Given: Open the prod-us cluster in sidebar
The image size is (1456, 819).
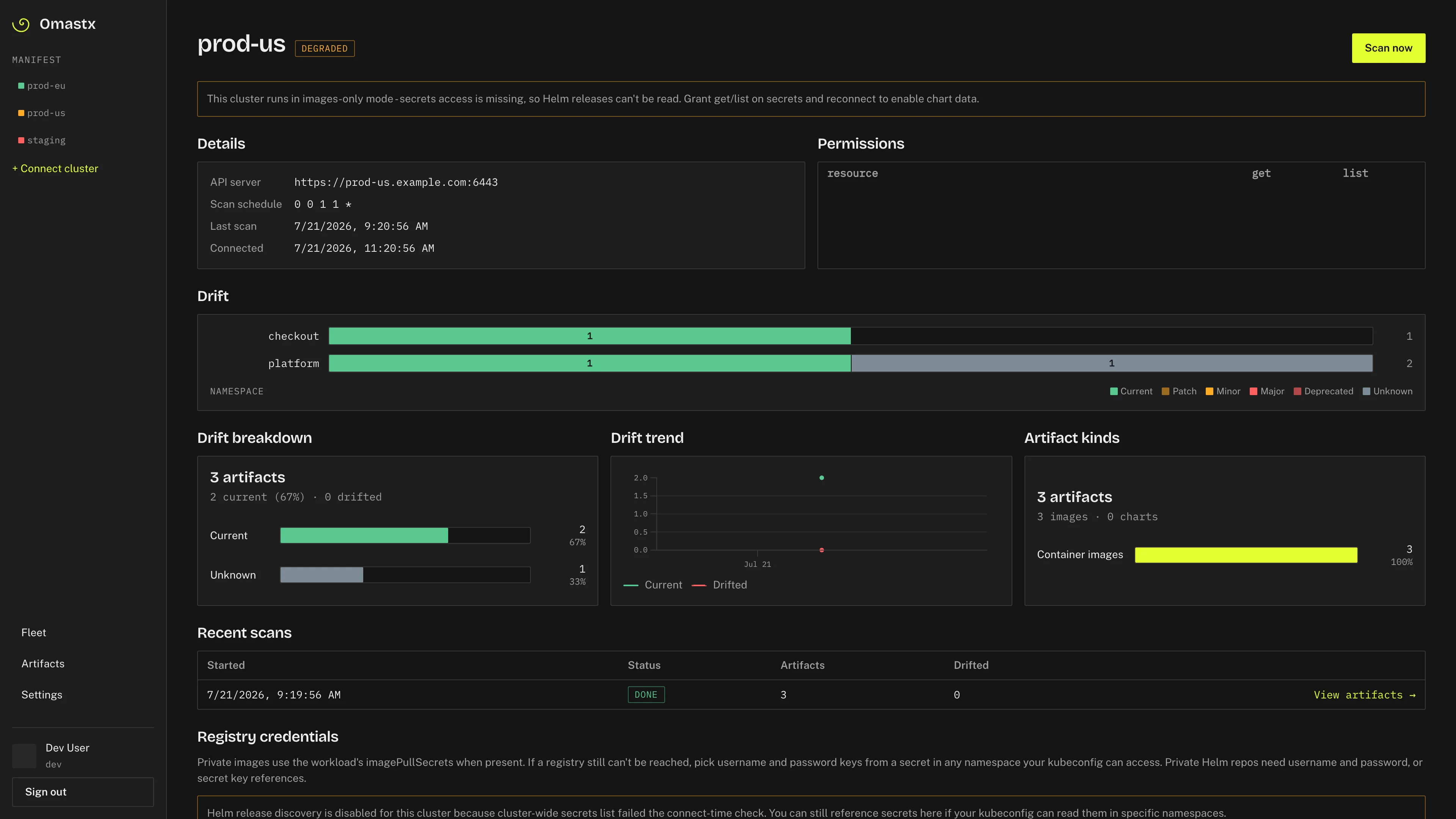Looking at the screenshot, I should point(46,113).
